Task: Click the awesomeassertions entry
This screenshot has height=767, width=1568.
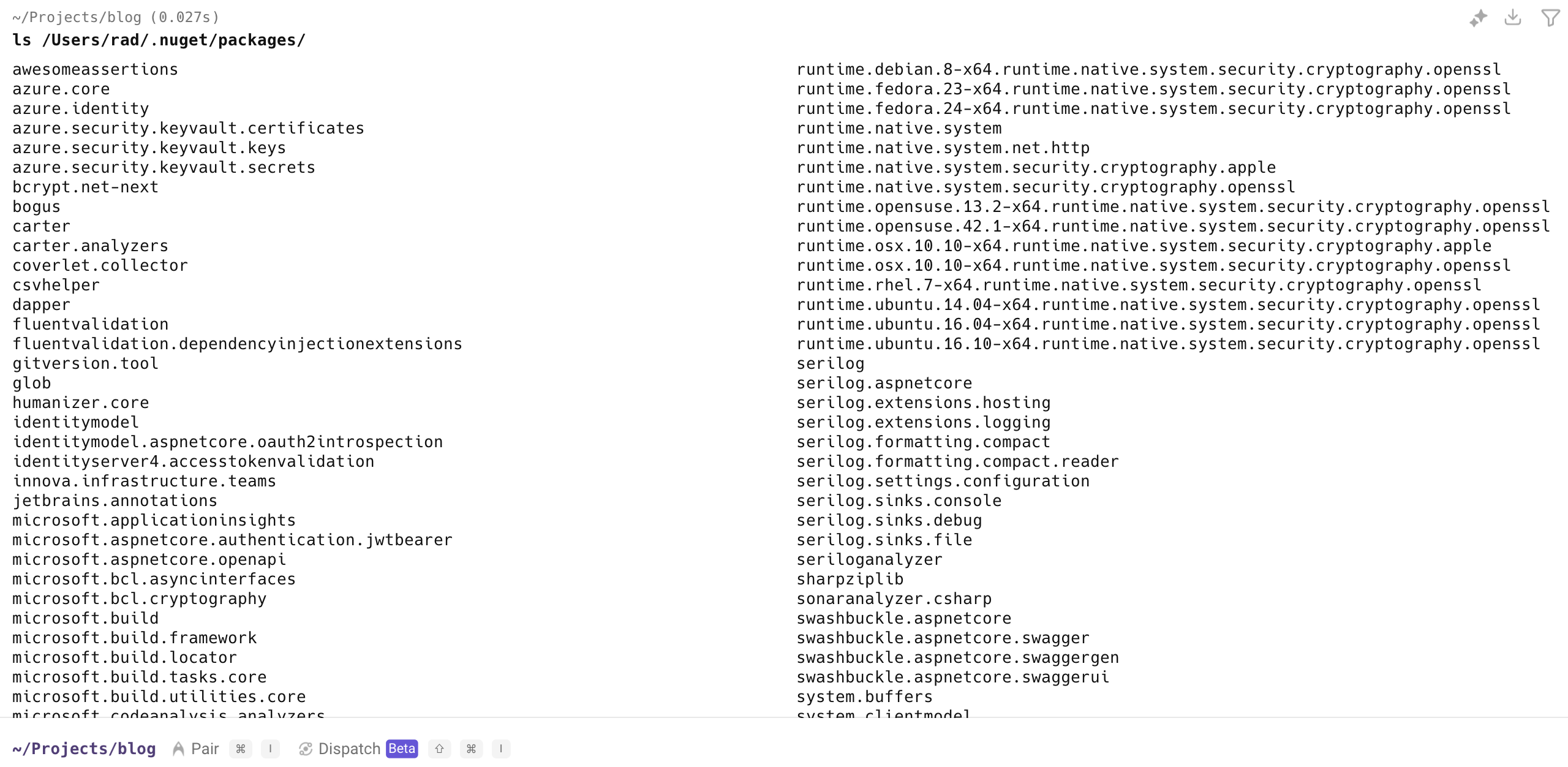Action: point(95,70)
